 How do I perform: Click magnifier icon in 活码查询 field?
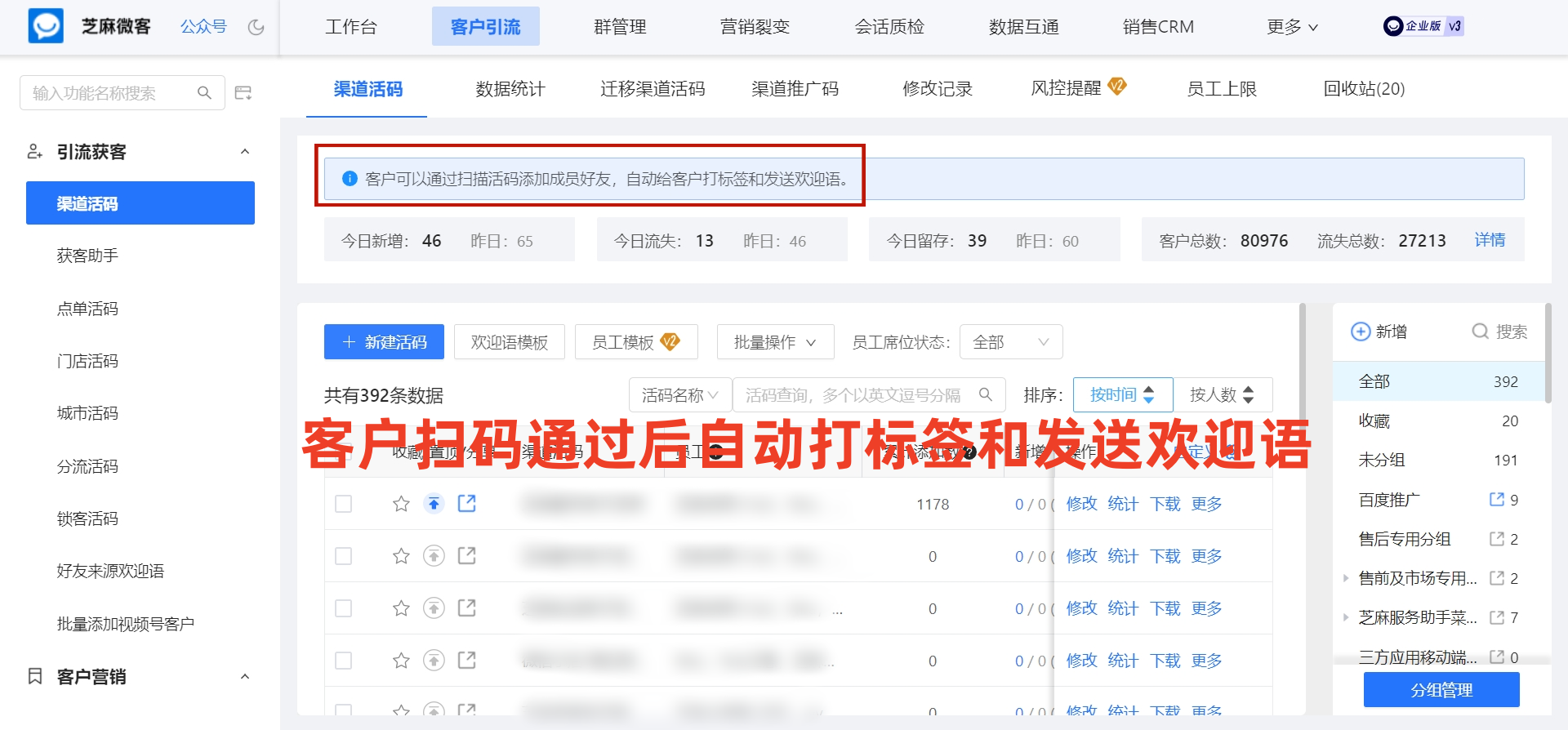click(x=986, y=395)
